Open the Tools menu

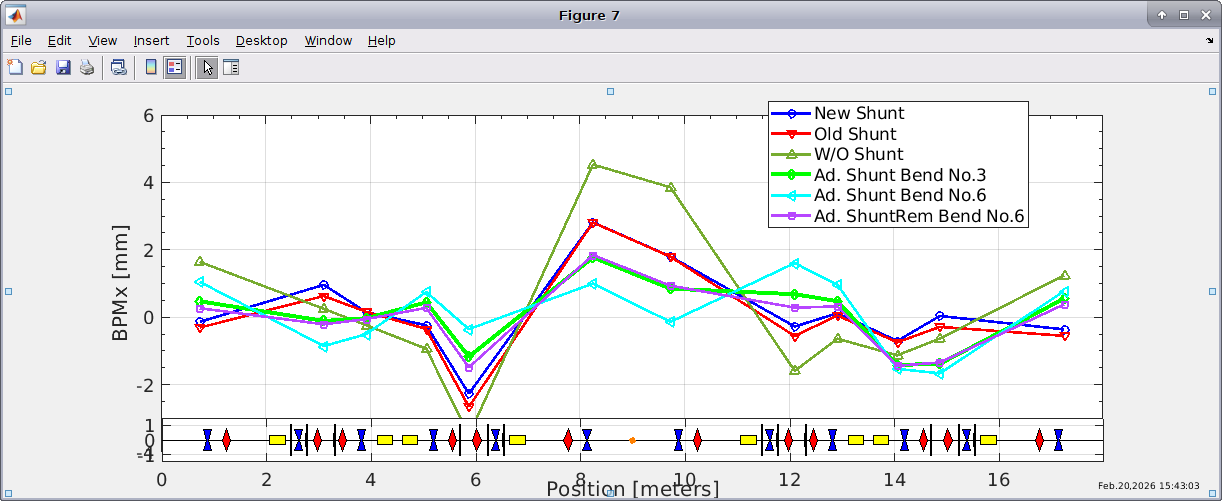[203, 41]
